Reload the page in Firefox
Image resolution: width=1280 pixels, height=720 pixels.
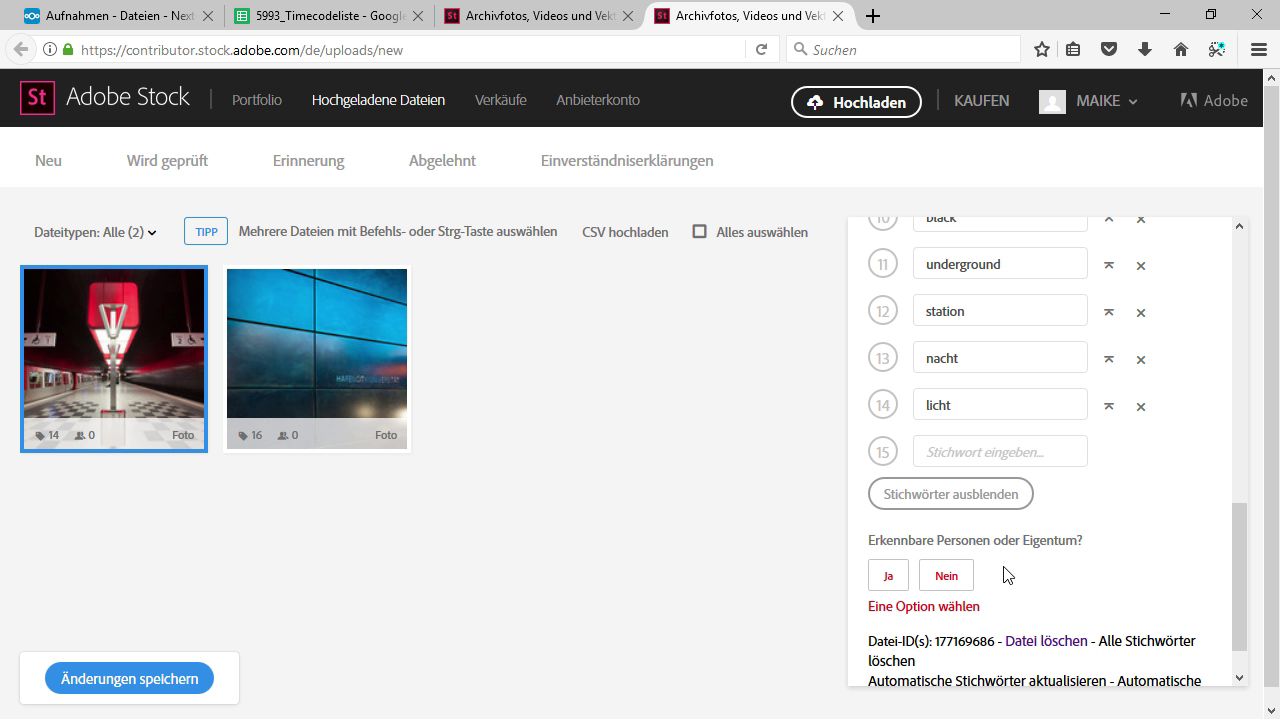[761, 49]
